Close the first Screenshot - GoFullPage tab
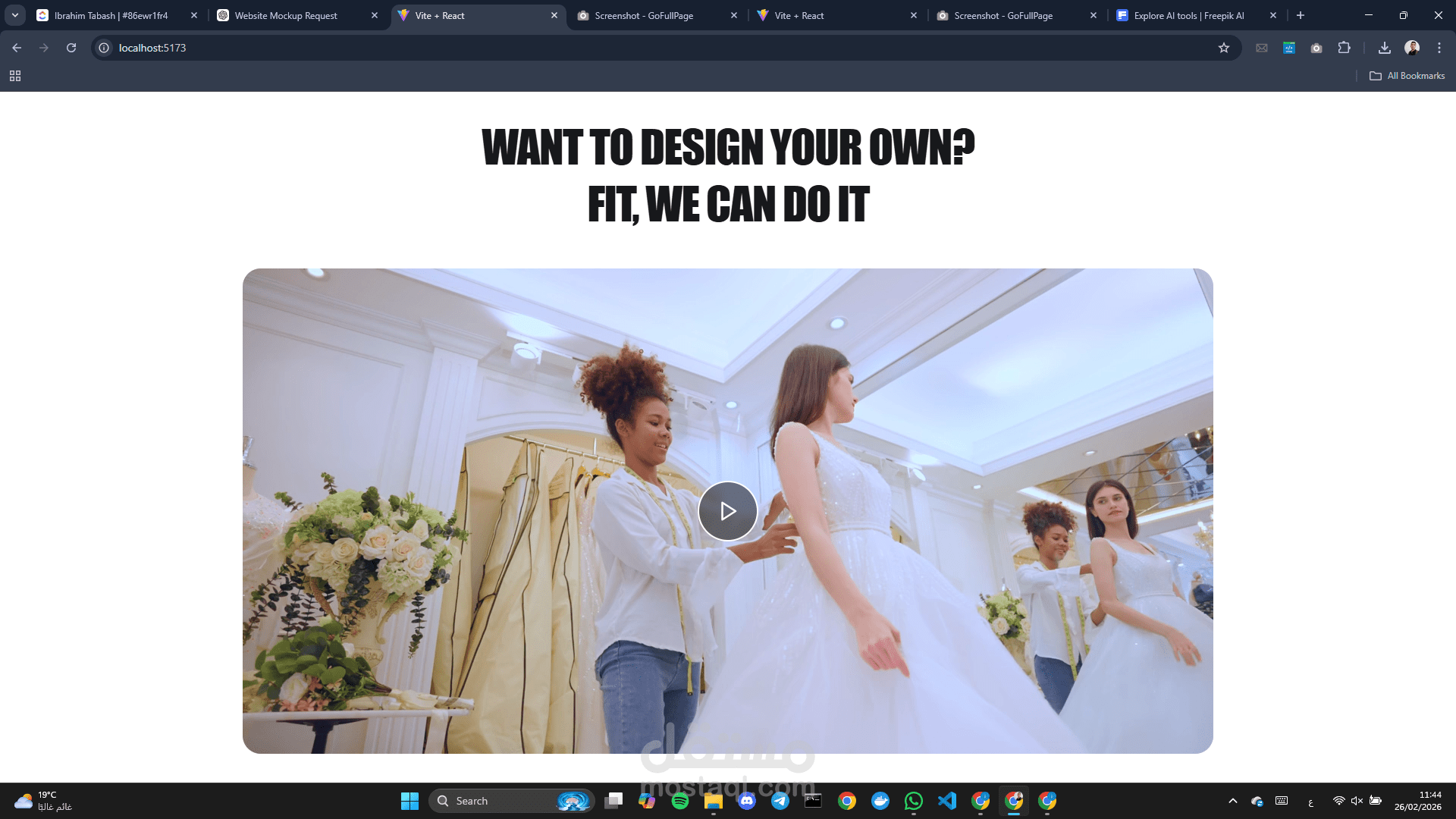This screenshot has width=1456, height=819. point(733,15)
